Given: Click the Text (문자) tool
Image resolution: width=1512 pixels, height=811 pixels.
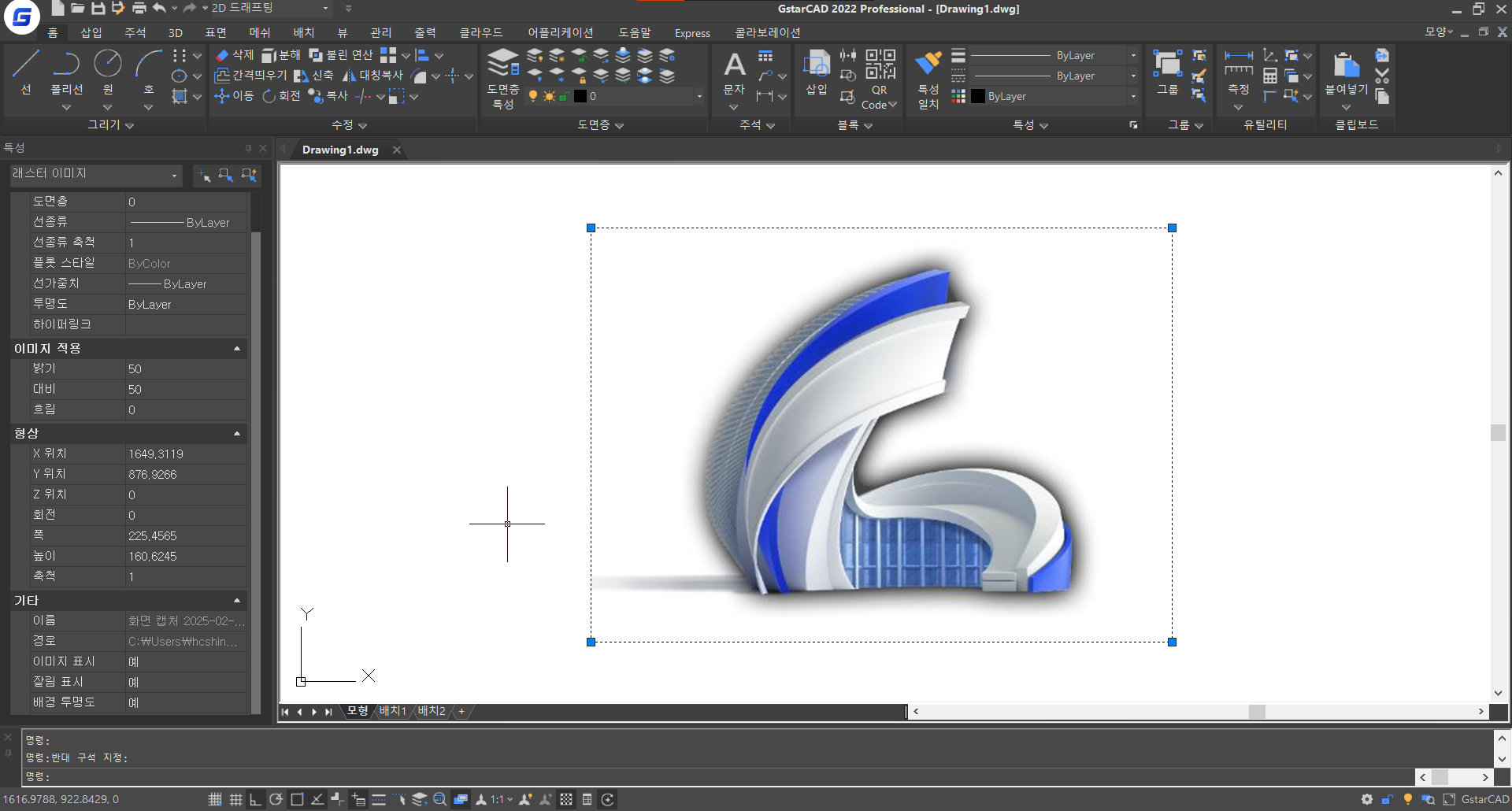Looking at the screenshot, I should point(734,72).
